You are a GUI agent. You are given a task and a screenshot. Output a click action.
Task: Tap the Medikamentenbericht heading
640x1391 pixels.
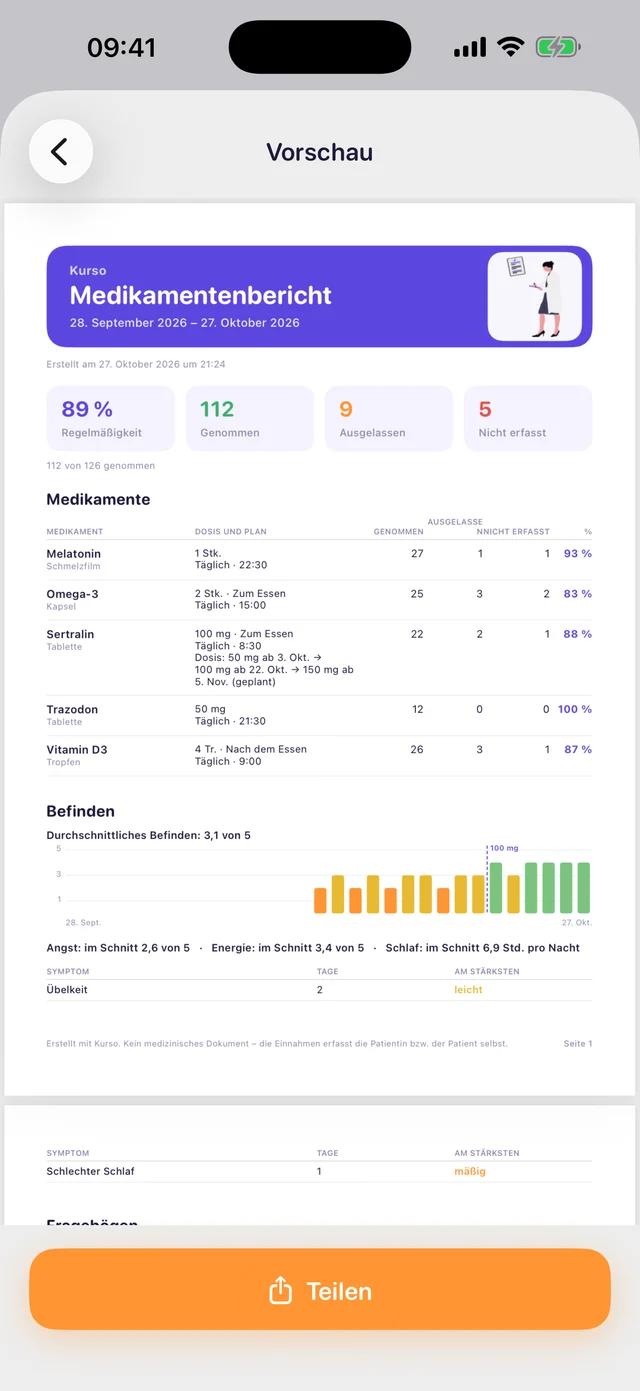coord(200,295)
